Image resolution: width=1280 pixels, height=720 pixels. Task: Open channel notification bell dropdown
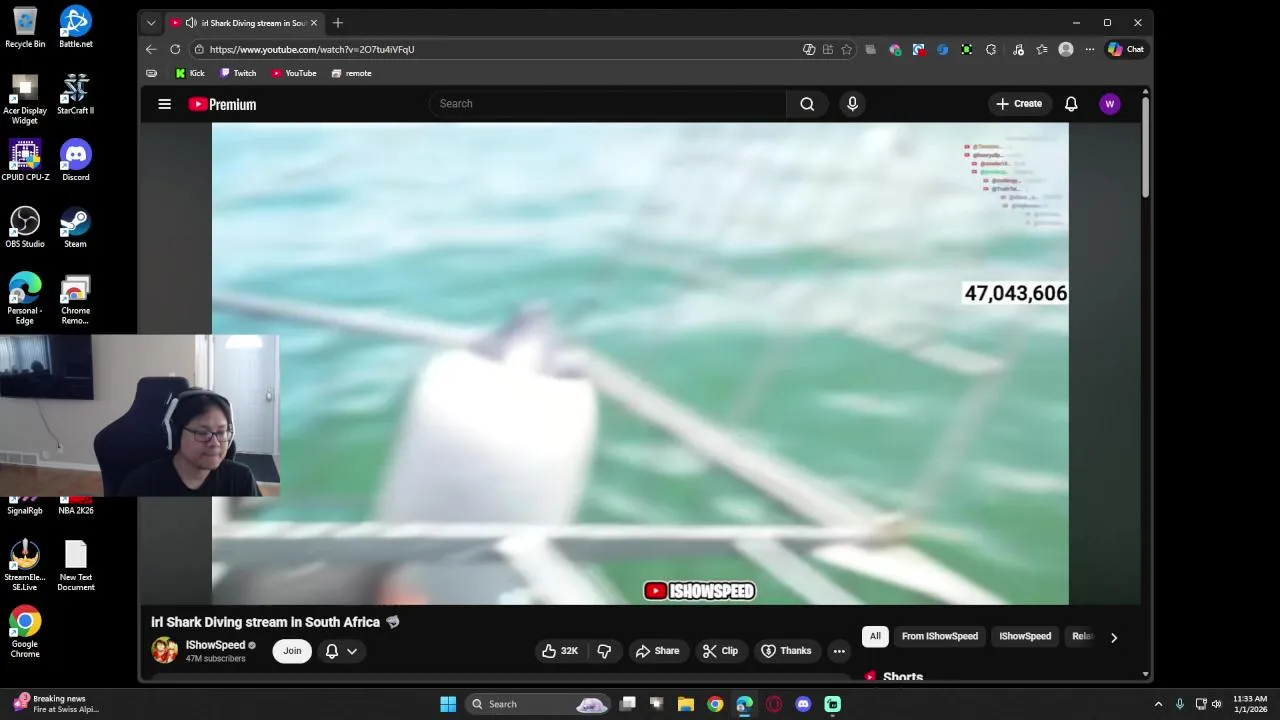point(341,651)
